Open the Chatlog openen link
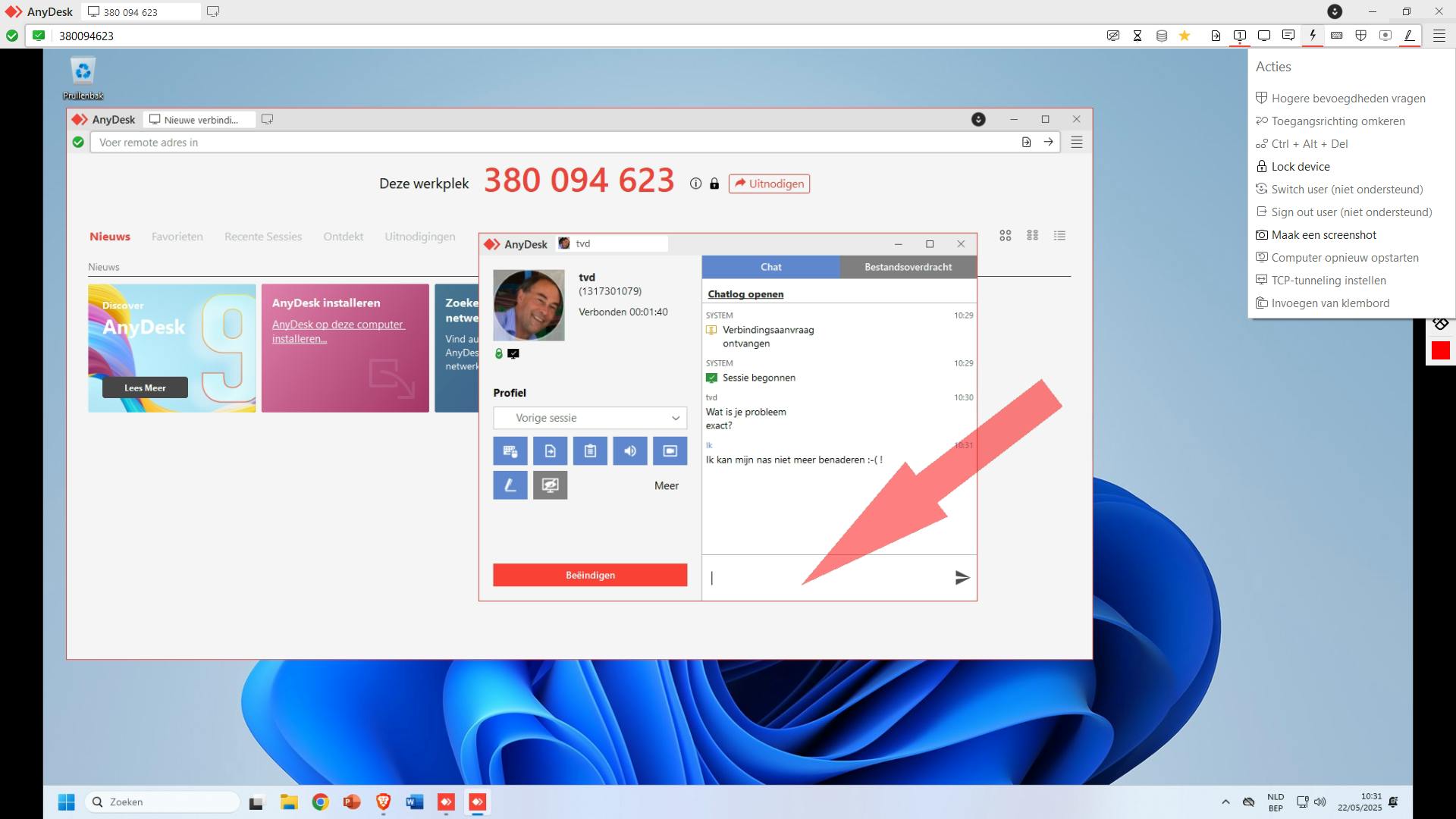 745,294
